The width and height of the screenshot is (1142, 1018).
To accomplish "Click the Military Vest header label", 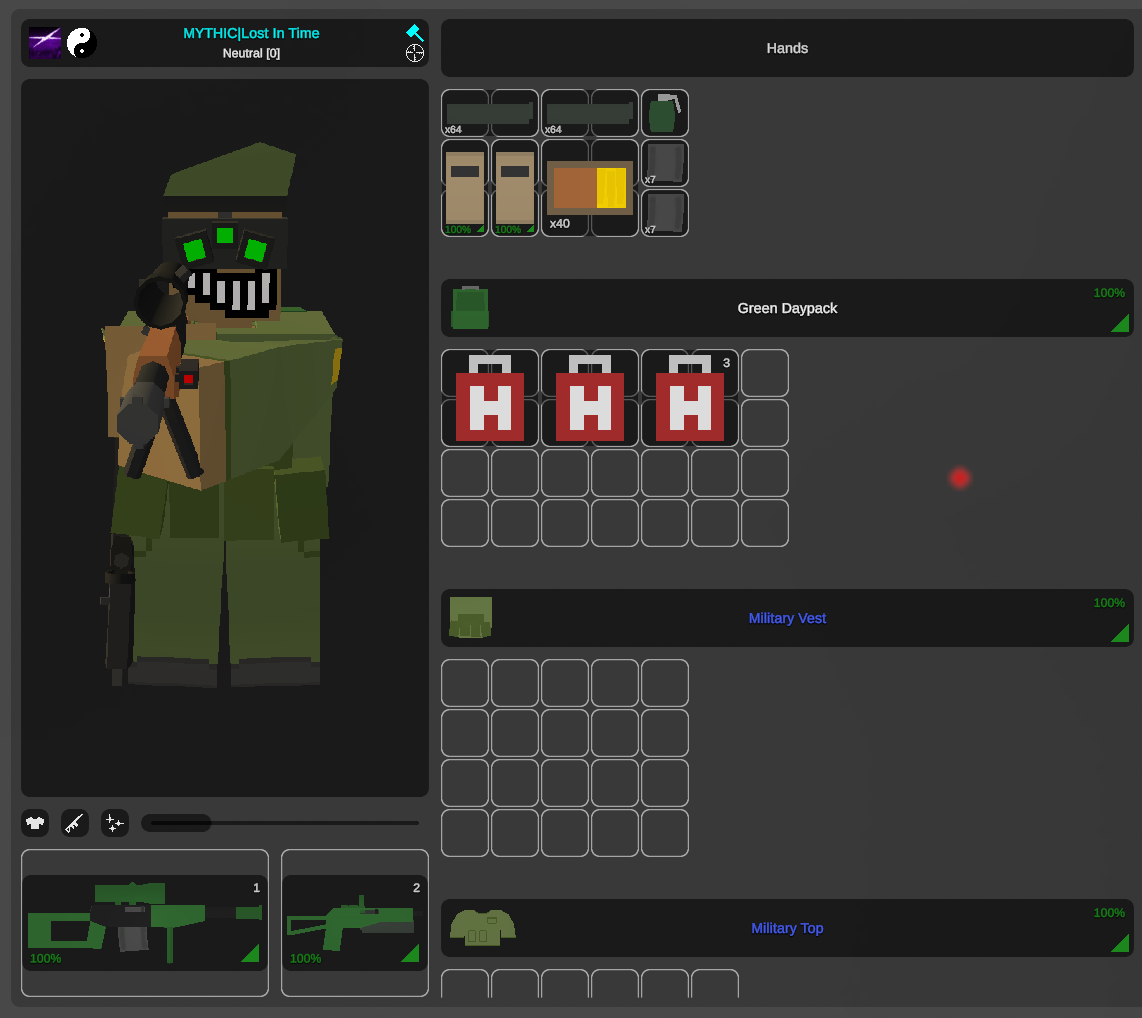I will point(787,618).
